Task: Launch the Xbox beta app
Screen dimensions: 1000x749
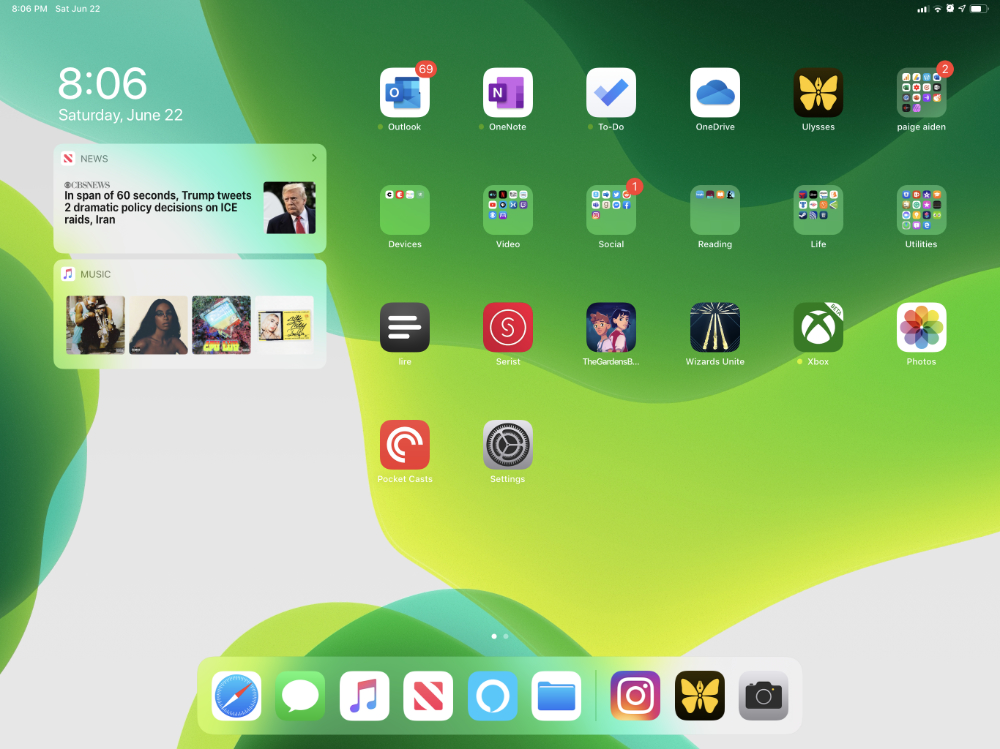Action: [818, 327]
